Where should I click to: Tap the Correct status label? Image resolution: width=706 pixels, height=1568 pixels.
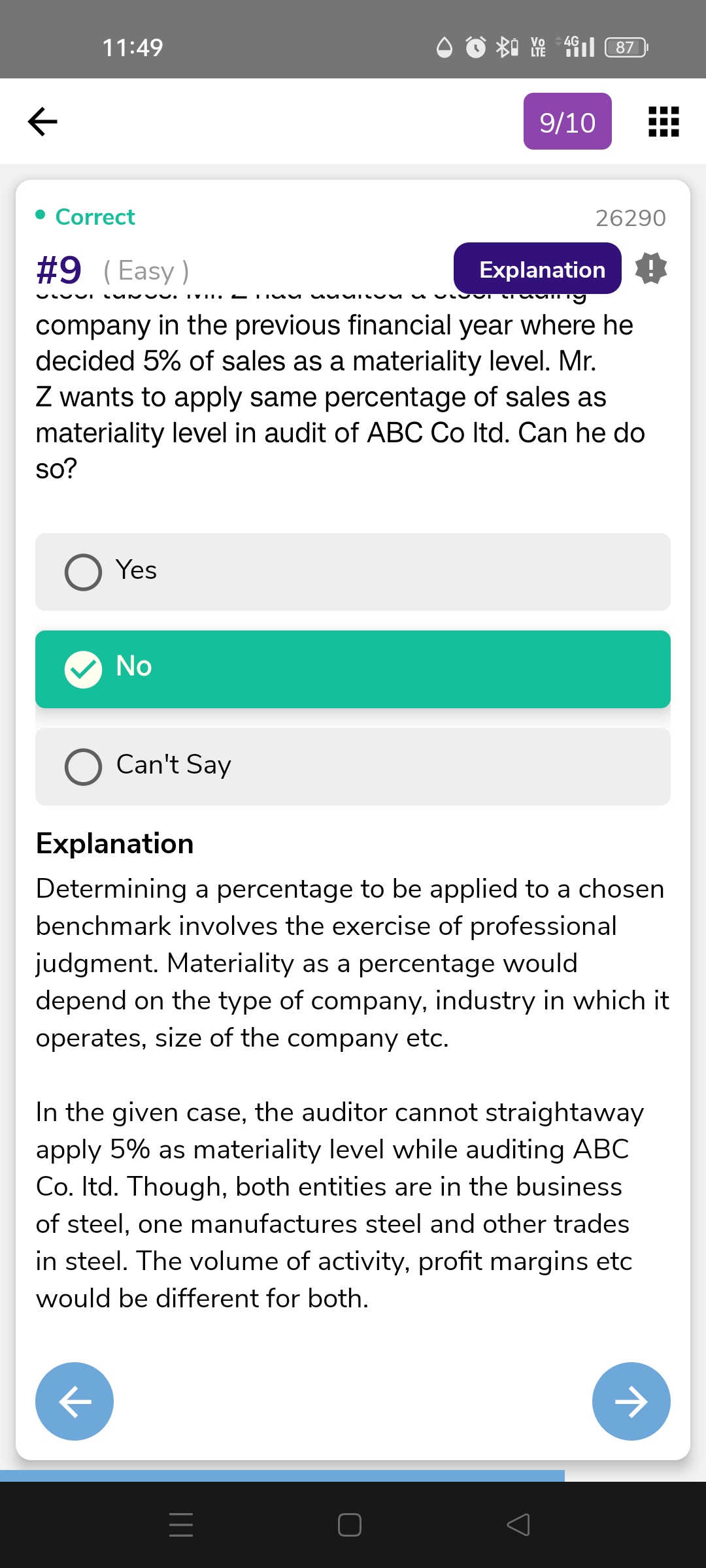95,217
